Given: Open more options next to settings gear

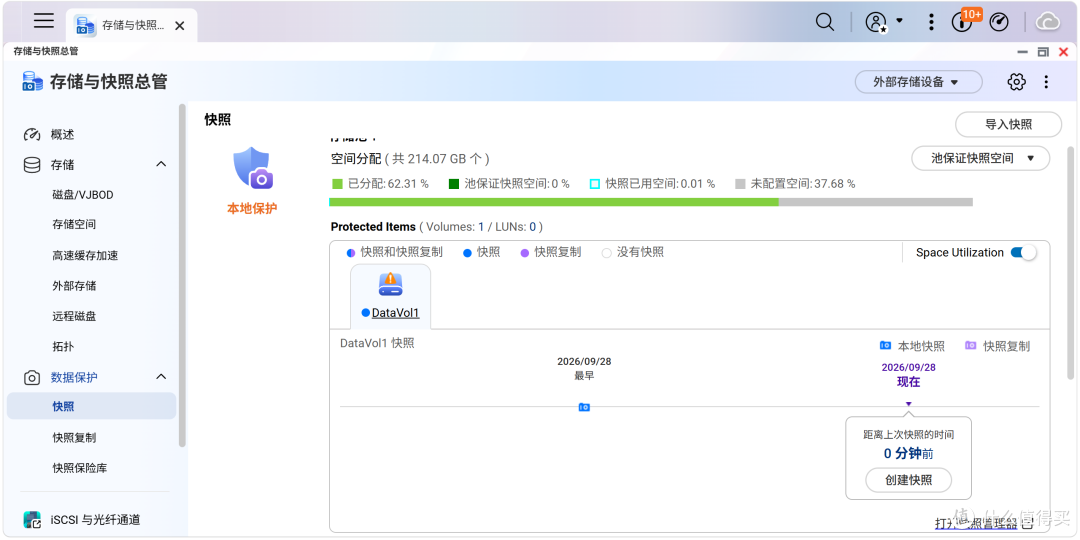Looking at the screenshot, I should (1046, 82).
